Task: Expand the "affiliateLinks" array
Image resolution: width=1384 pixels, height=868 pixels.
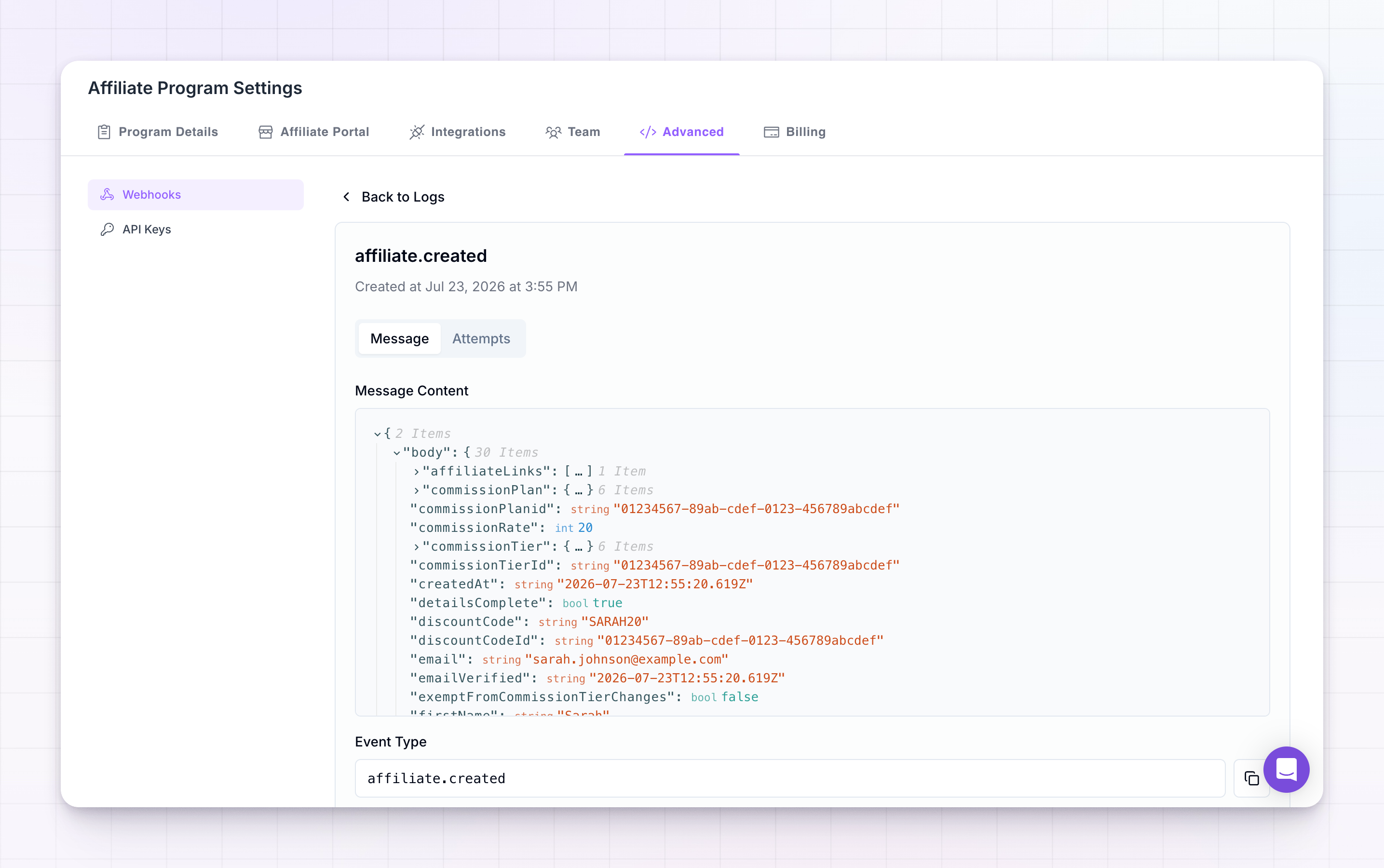Action: tap(416, 472)
